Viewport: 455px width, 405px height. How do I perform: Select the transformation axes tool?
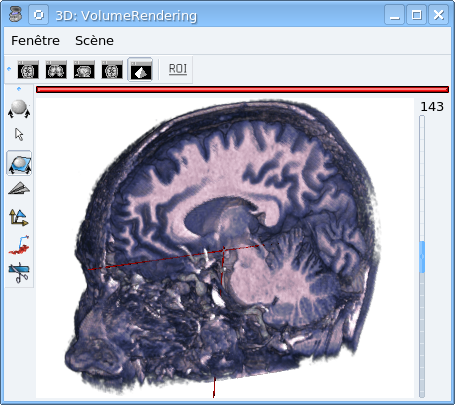(19, 217)
